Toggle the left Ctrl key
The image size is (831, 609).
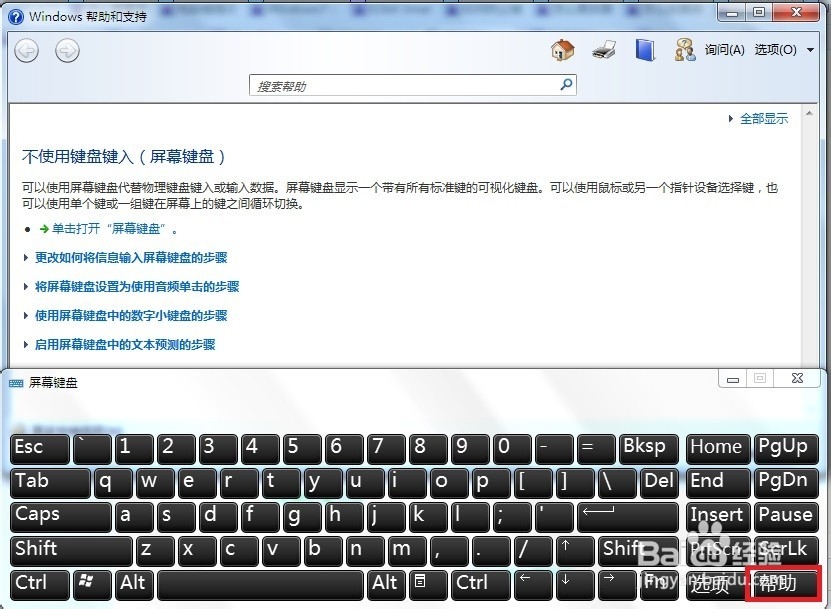(x=40, y=585)
